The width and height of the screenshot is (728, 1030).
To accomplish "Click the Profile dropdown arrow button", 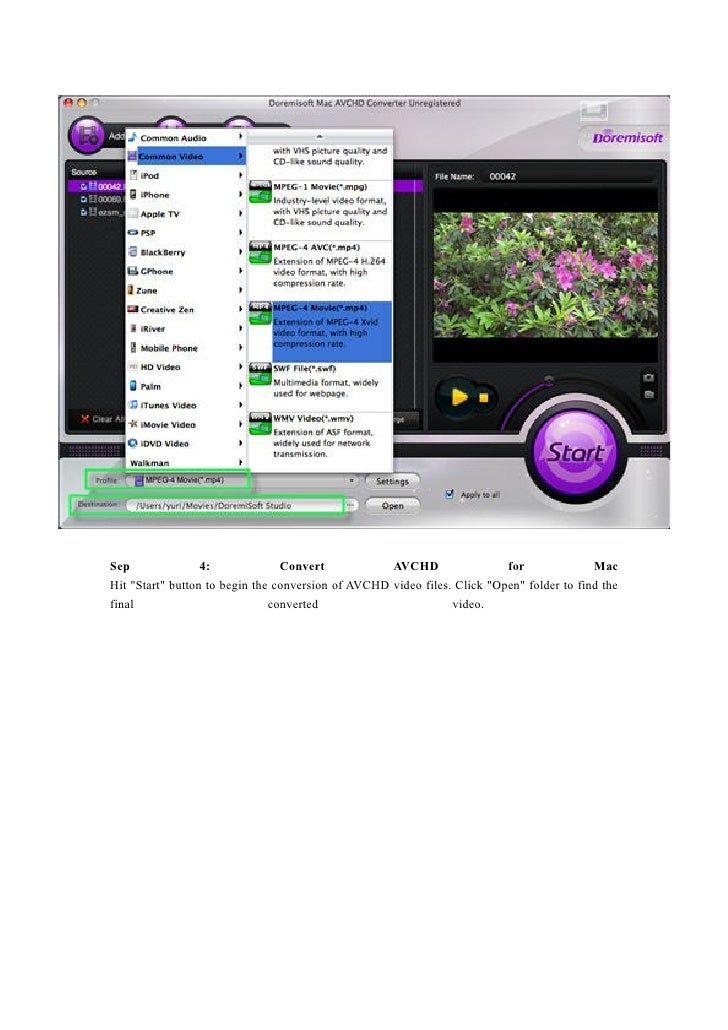I will (352, 481).
